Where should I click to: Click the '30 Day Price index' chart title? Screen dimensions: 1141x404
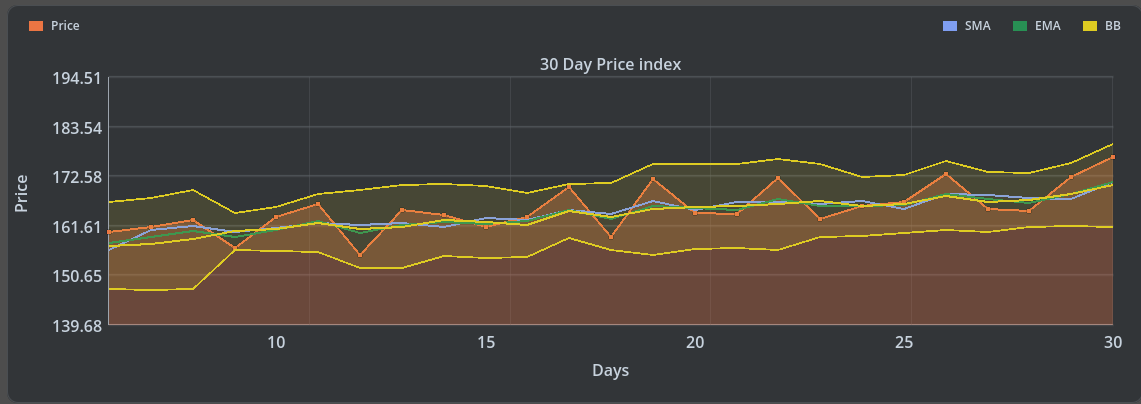point(610,65)
